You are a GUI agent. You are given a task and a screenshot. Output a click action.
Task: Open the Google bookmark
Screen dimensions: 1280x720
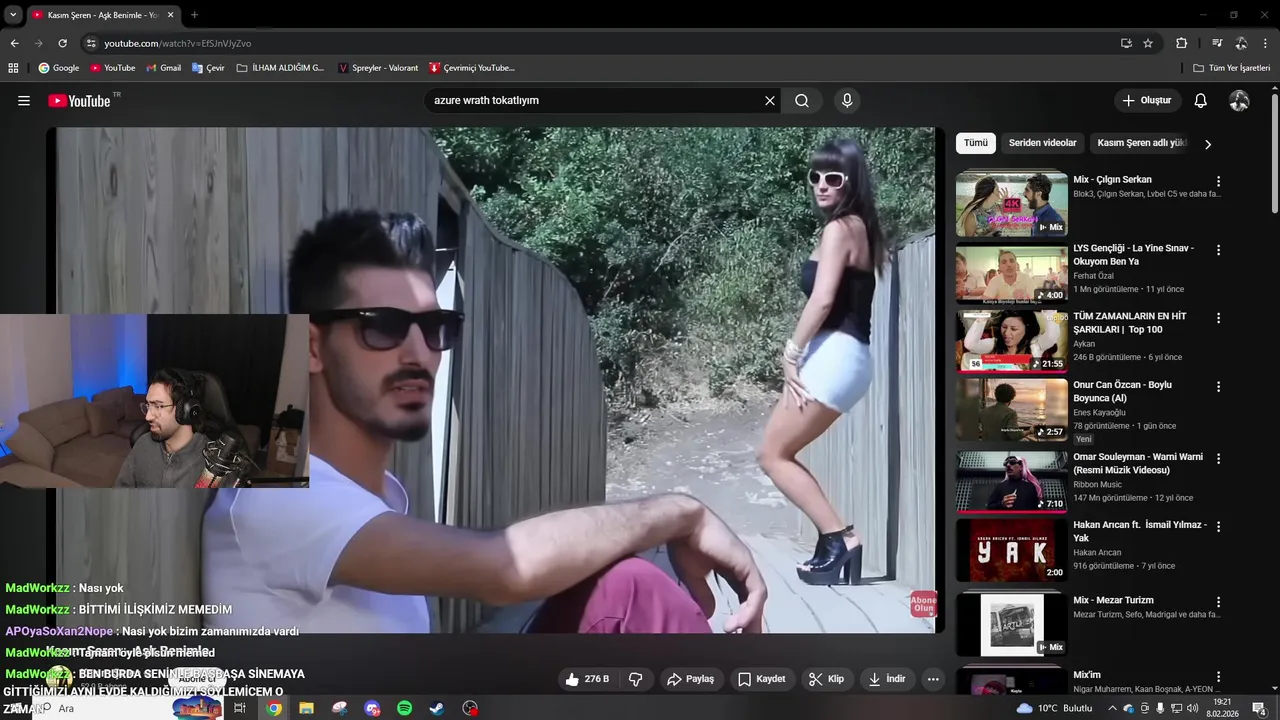point(59,68)
